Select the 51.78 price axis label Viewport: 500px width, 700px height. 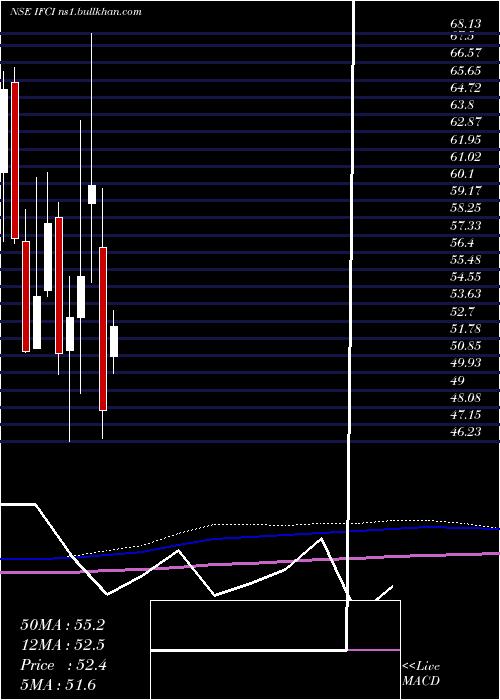(x=465, y=329)
